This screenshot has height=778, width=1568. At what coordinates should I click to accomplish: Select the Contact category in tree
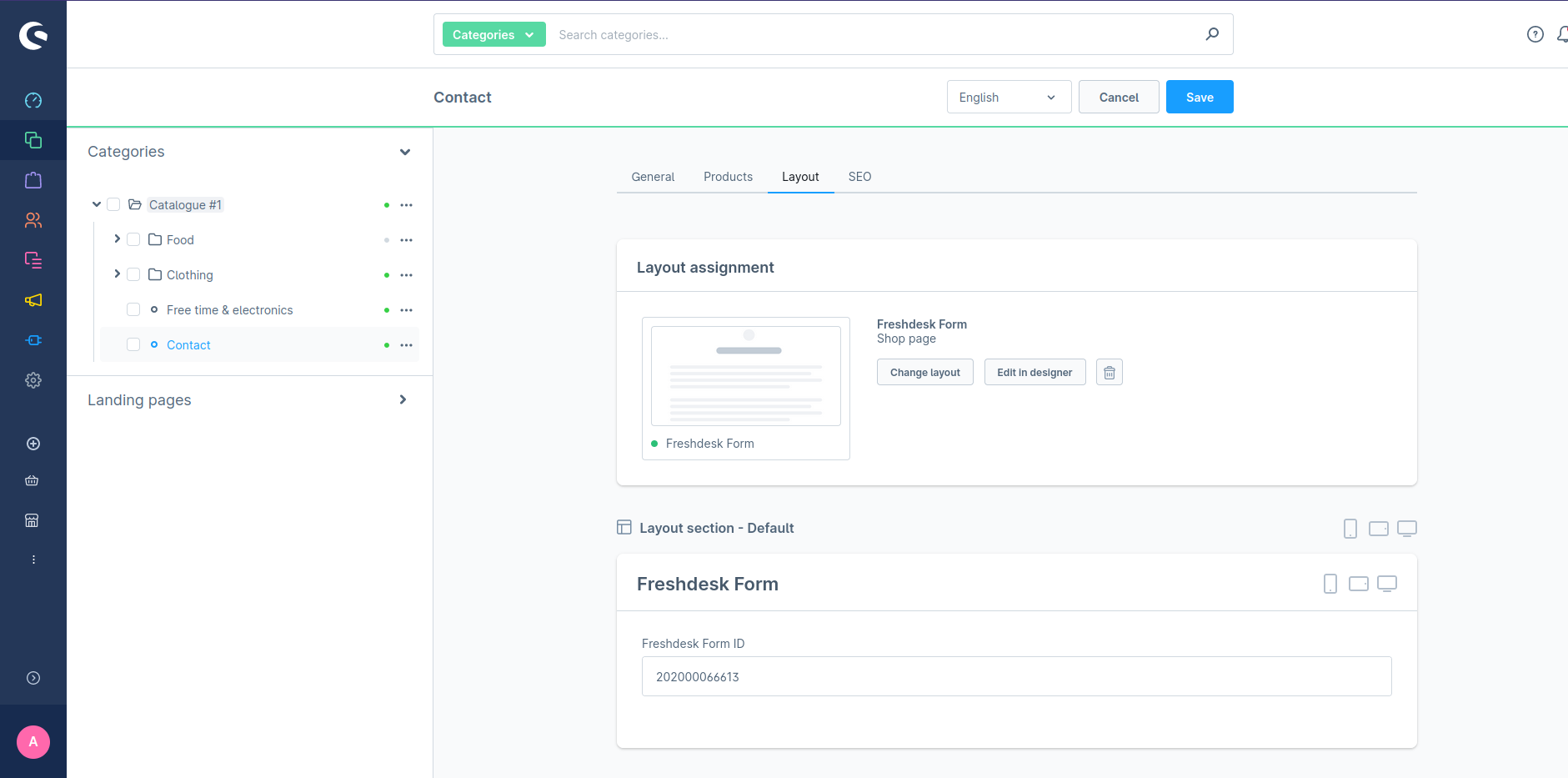(x=188, y=345)
